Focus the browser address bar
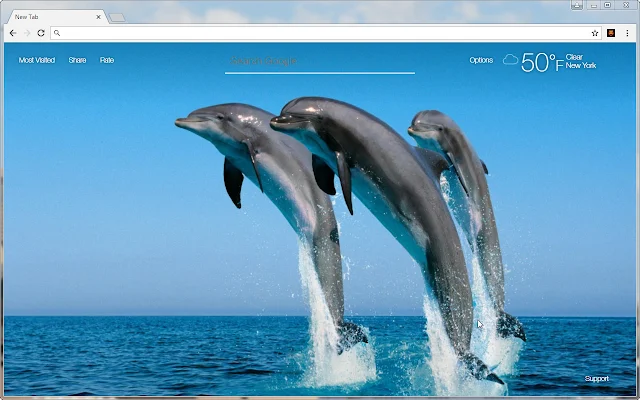 point(324,33)
